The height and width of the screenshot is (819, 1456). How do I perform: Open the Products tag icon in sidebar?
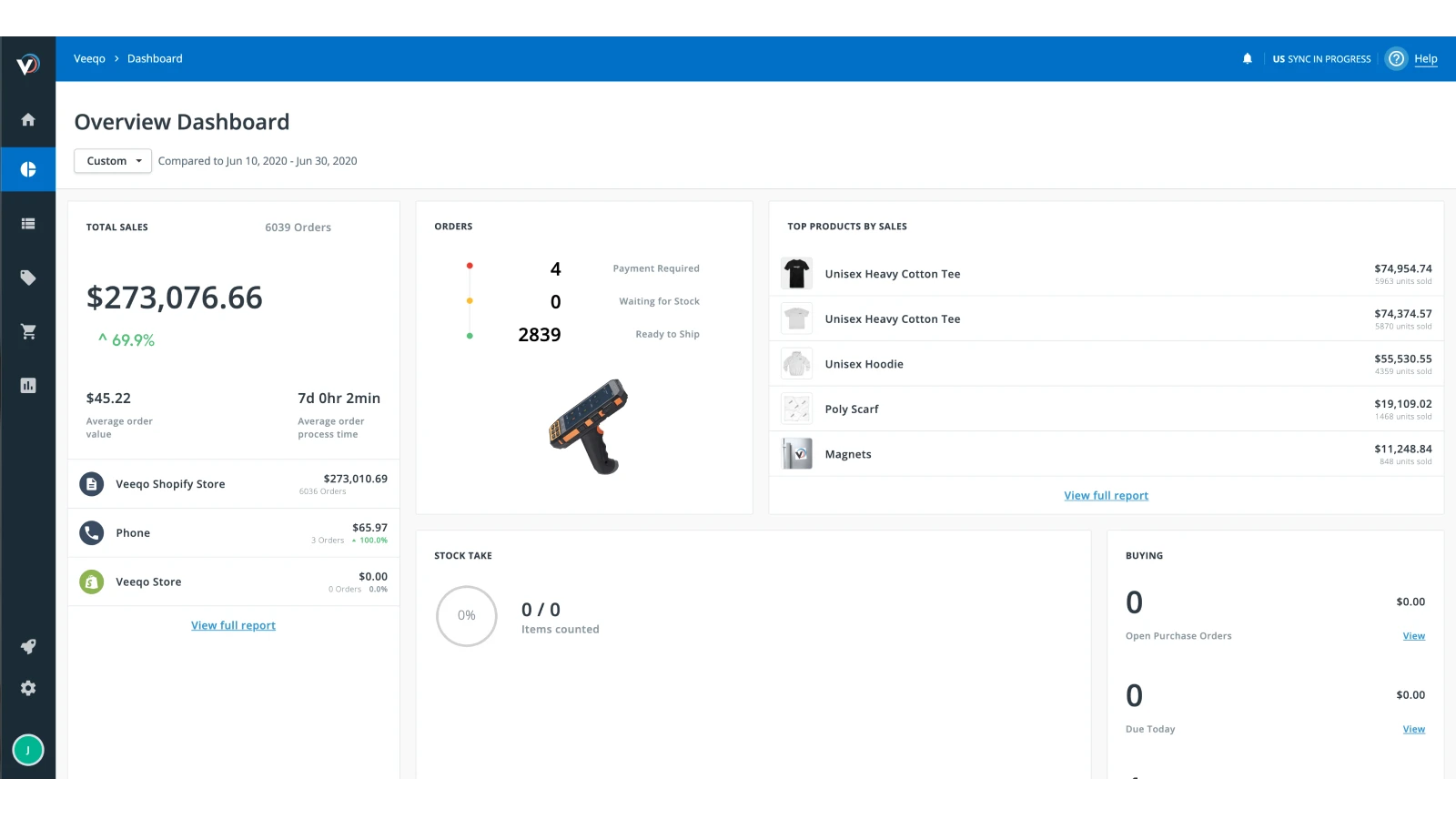pos(28,278)
